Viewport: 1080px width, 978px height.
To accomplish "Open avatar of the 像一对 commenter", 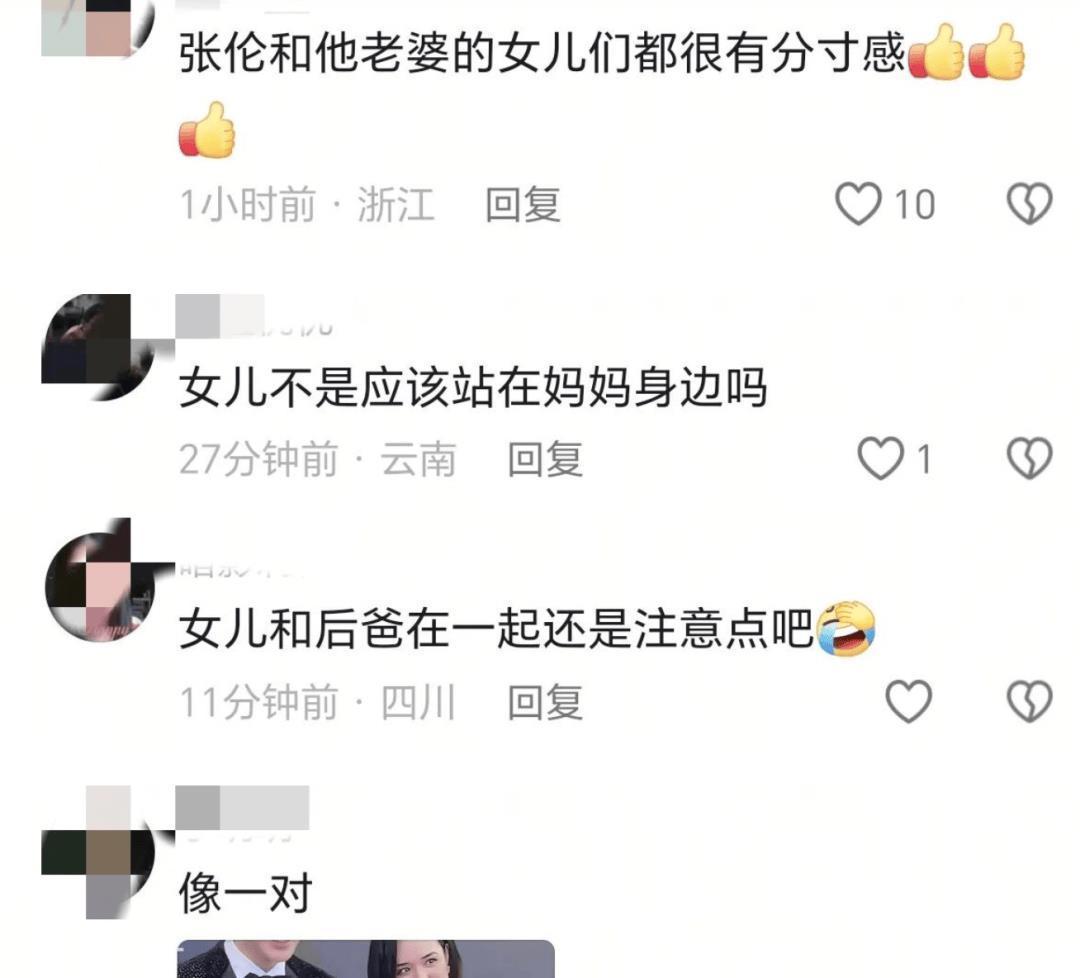I will [x=97, y=853].
